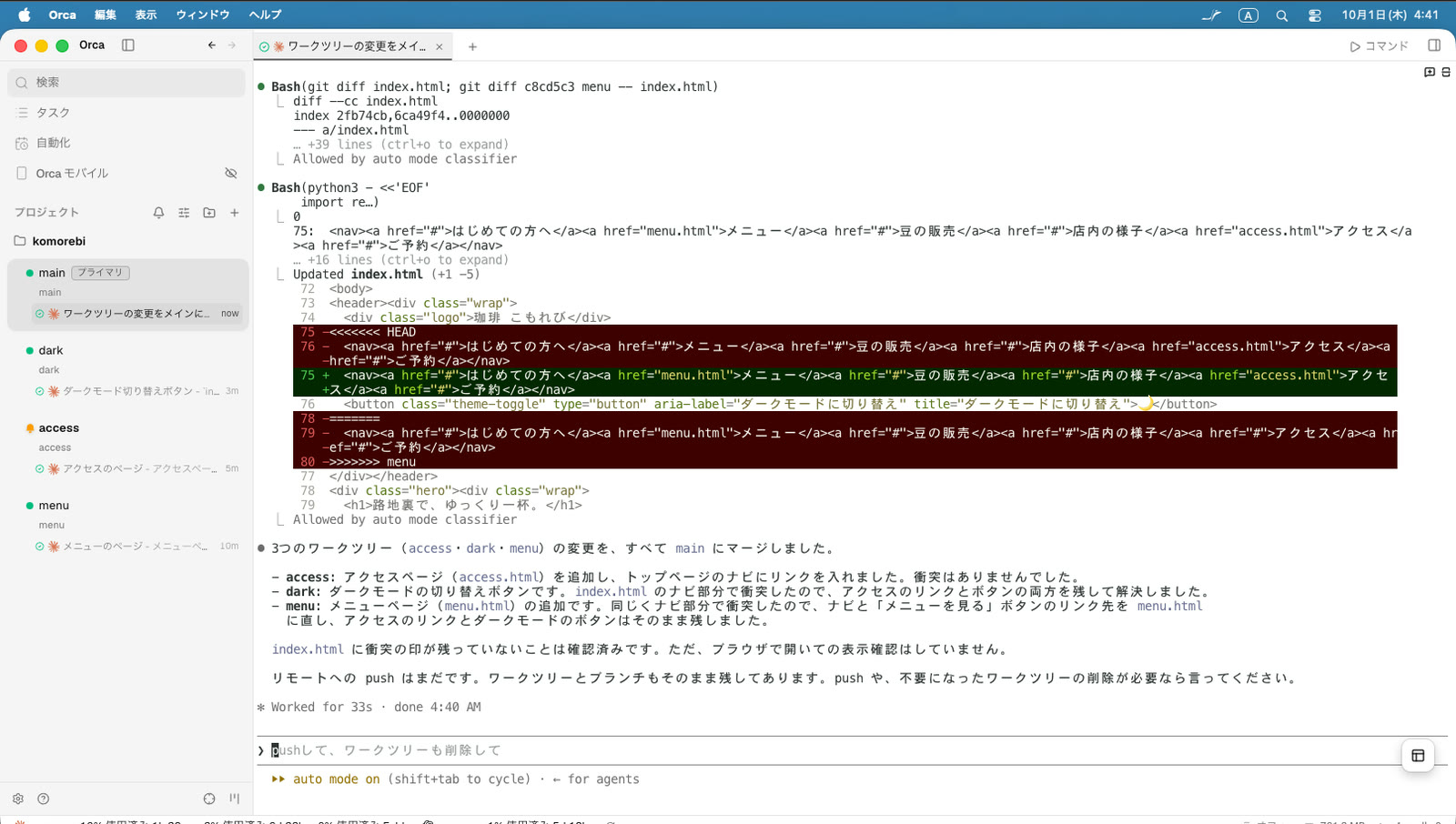1456x824 pixels.
Task: Open a new tab with the plus button
Action: coord(472,46)
